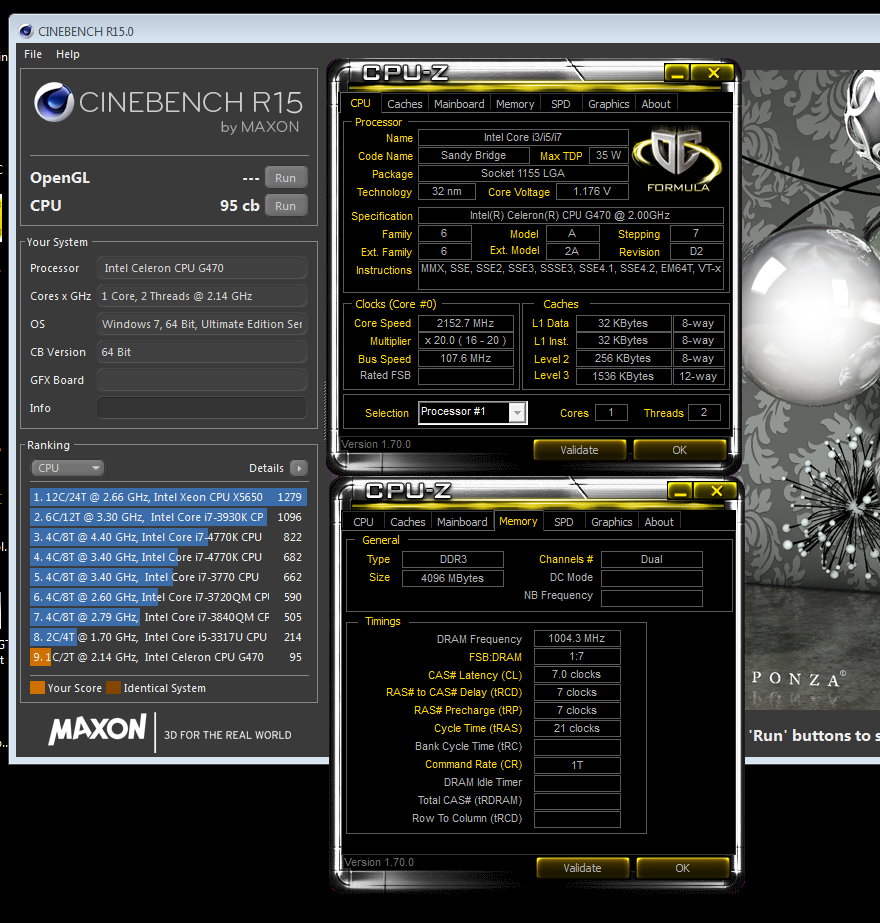Image resolution: width=880 pixels, height=923 pixels.
Task: Select ranking row Intel Celeron CPU G470
Action: click(168, 657)
